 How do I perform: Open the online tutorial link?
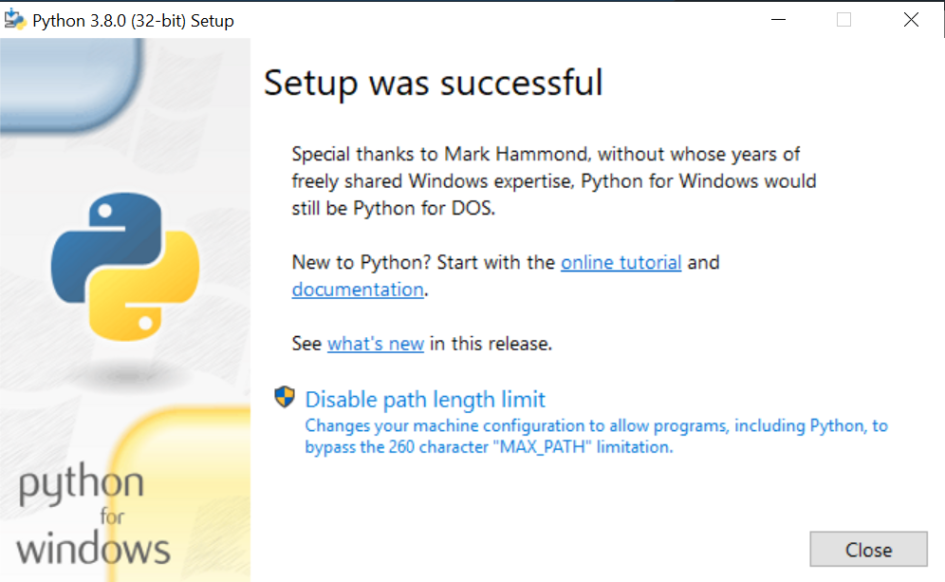tap(621, 262)
